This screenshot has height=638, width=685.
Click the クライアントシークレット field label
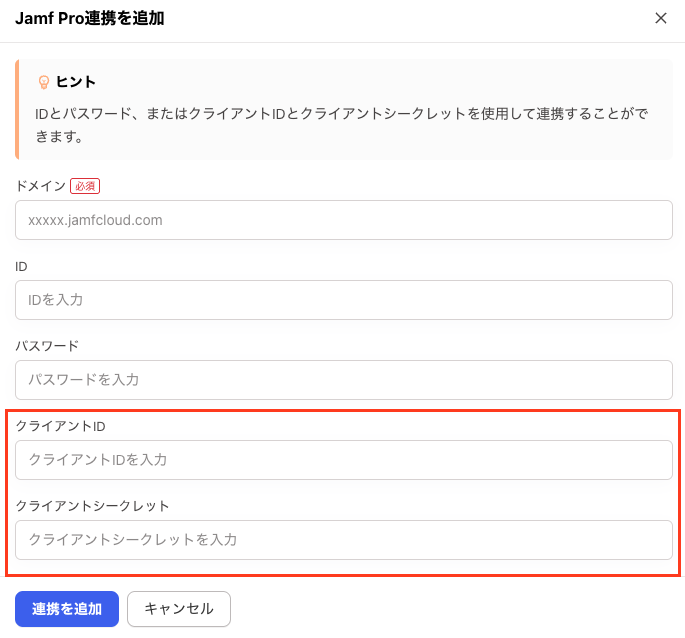(92, 506)
